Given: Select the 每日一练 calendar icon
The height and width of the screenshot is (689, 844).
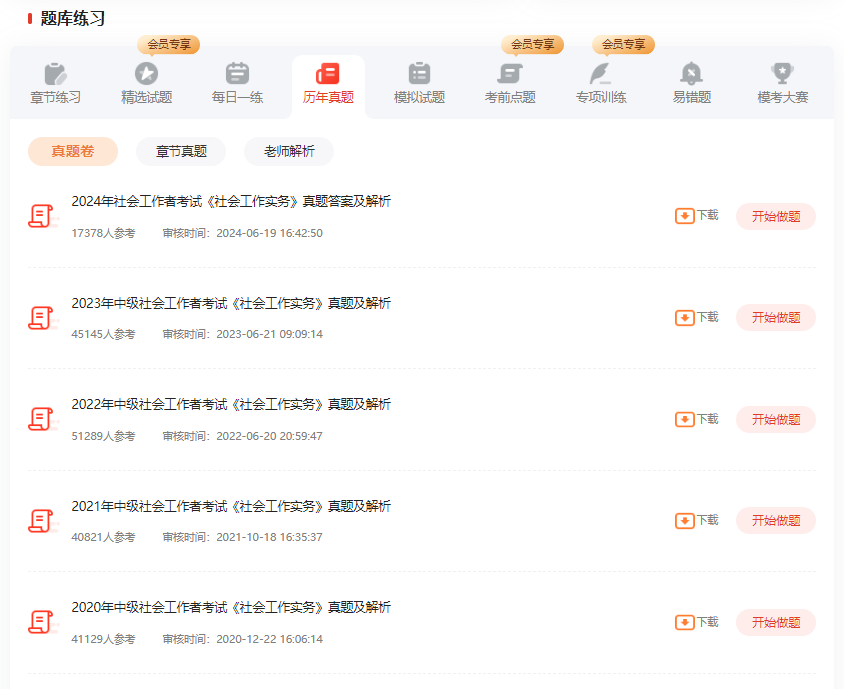Looking at the screenshot, I should 237,74.
